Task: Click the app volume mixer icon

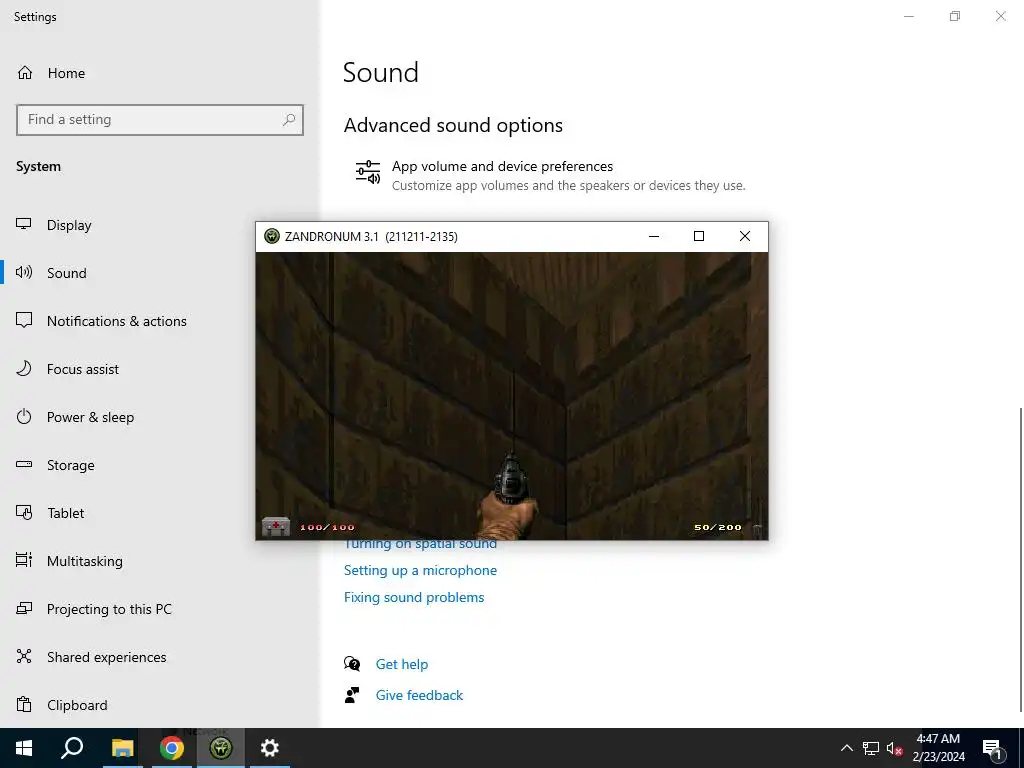Action: 368,172
